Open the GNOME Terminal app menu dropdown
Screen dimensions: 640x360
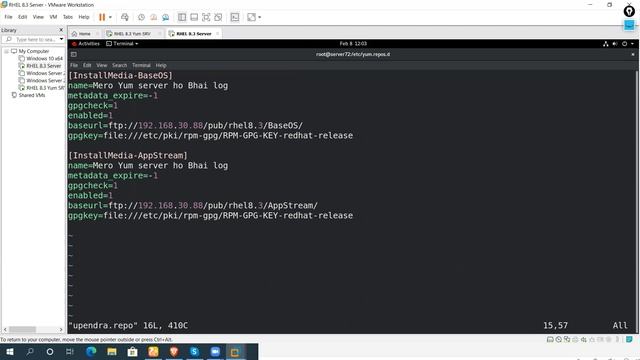tap(122, 44)
